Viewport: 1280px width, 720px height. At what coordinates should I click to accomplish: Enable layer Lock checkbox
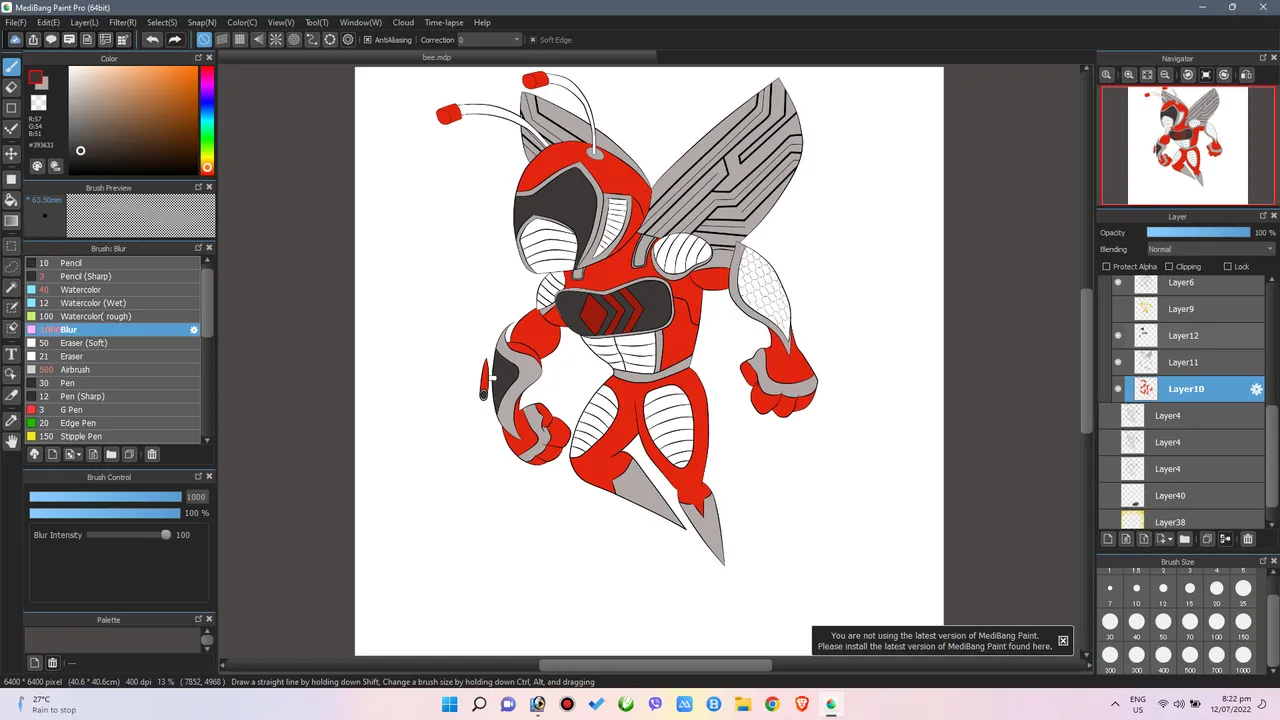pyautogui.click(x=1228, y=267)
